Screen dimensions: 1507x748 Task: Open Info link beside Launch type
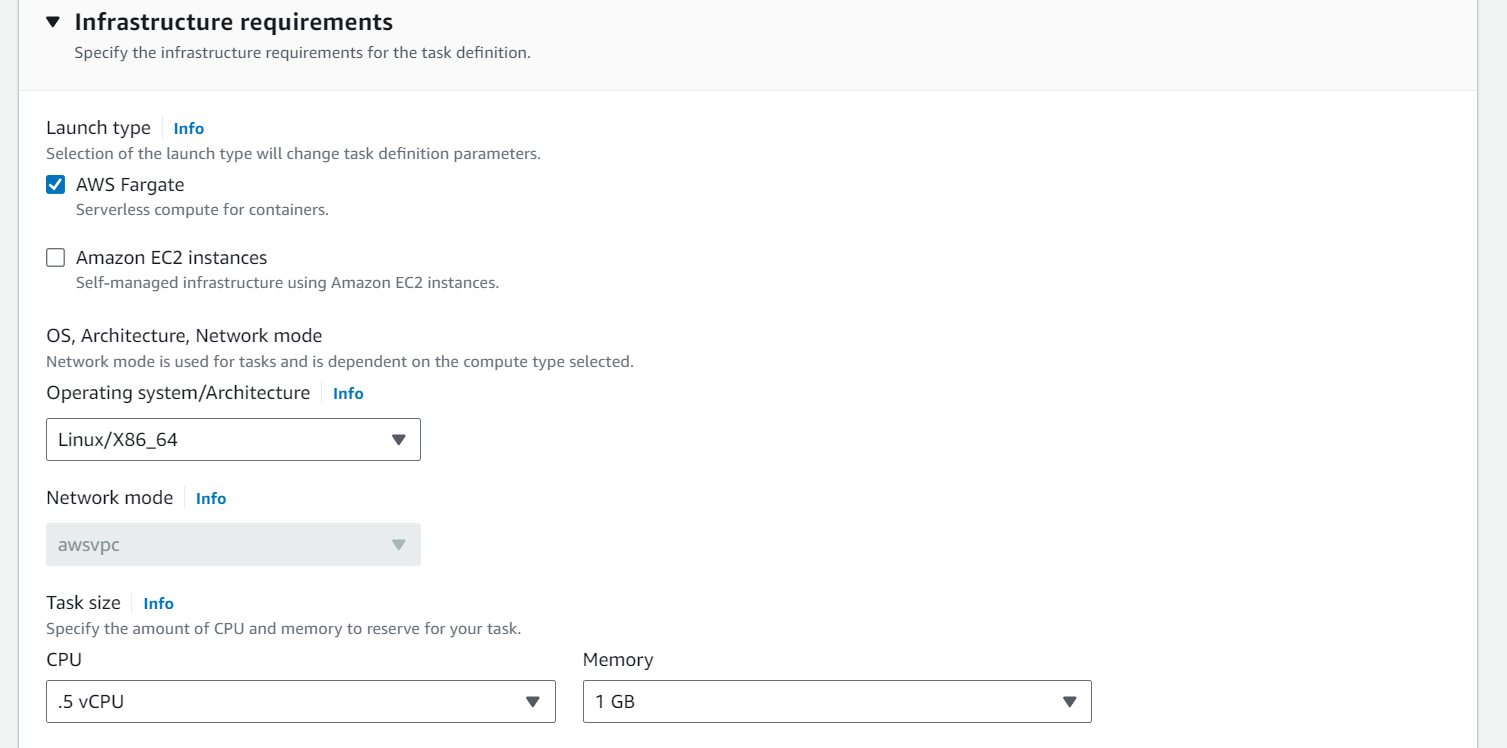click(189, 128)
